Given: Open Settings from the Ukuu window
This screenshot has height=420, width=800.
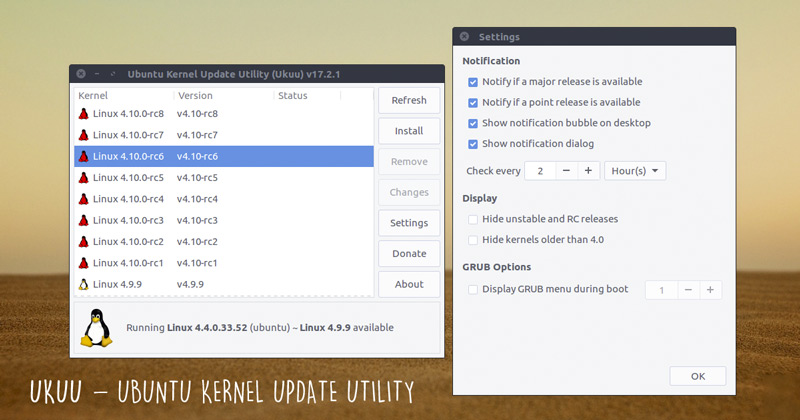Looking at the screenshot, I should point(409,223).
